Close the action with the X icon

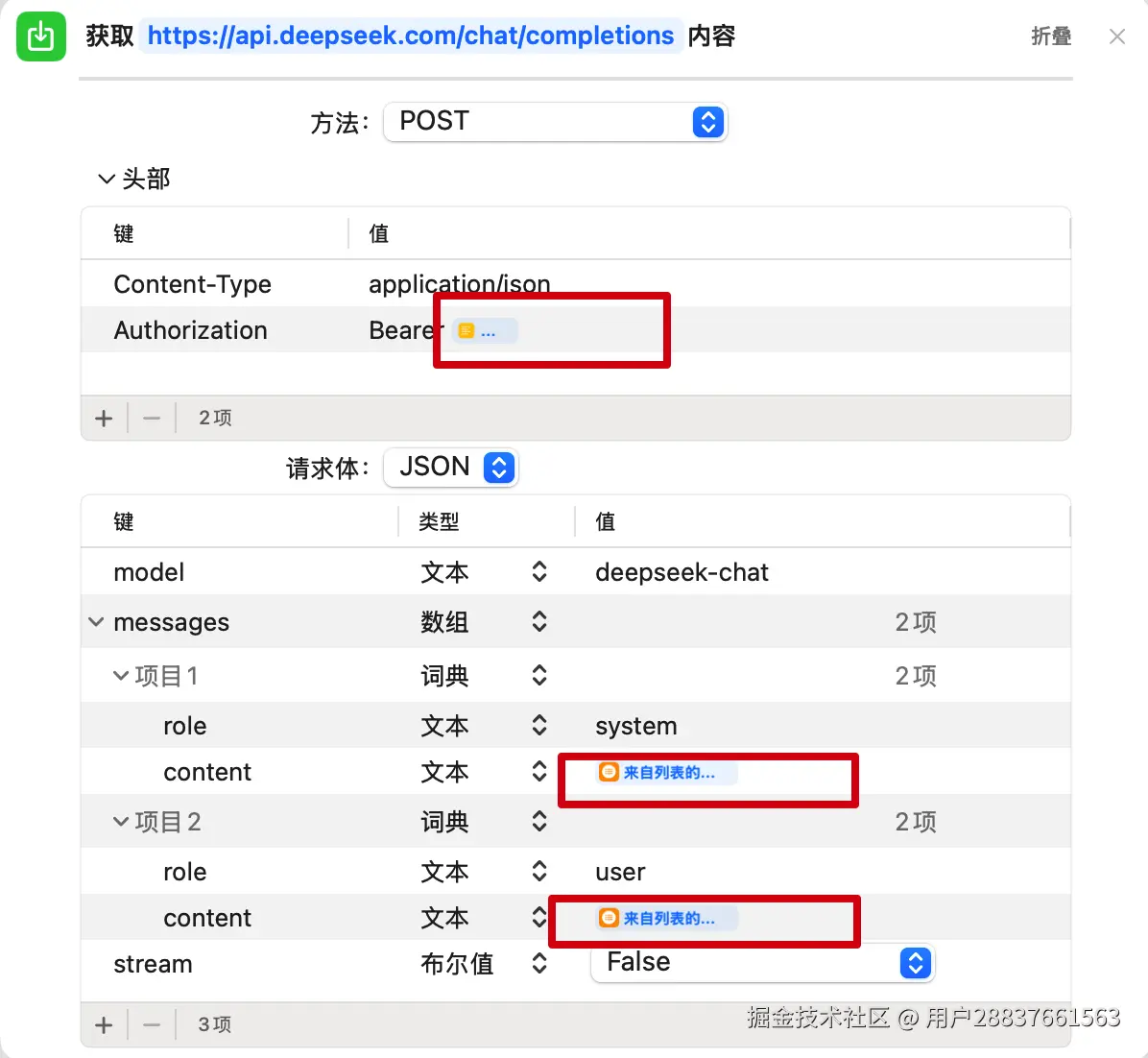point(1116,36)
